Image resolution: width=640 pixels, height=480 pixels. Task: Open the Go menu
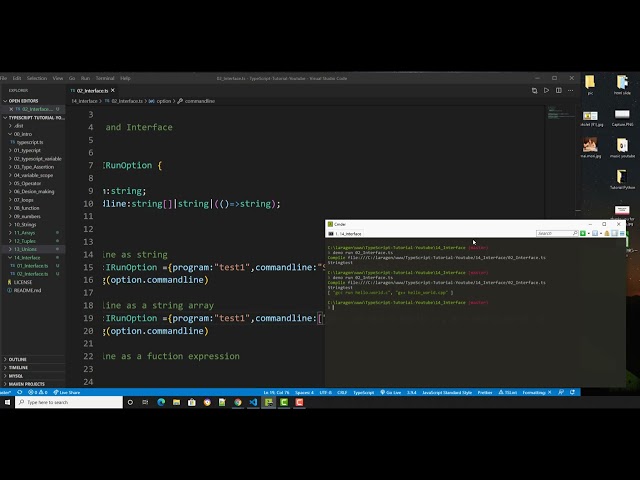click(72, 78)
